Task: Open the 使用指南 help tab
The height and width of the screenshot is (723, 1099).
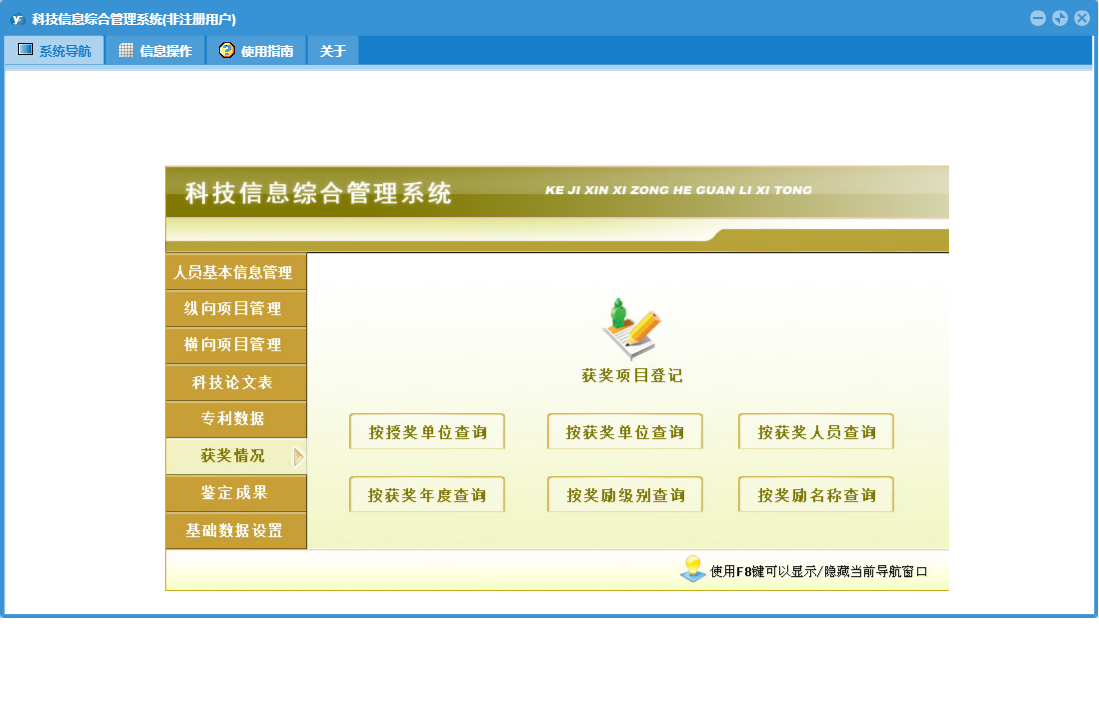Action: click(x=257, y=50)
